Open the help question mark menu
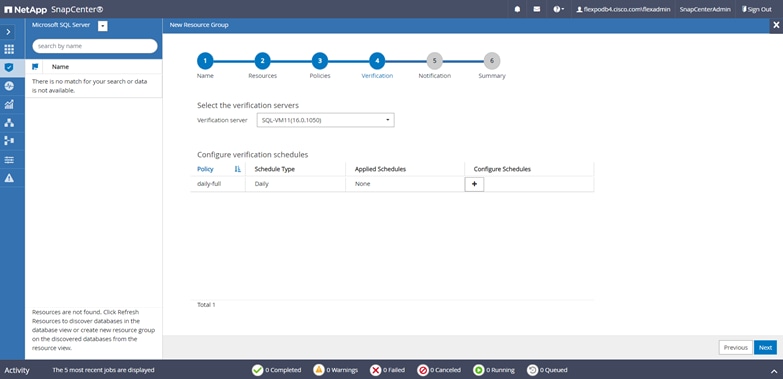The height and width of the screenshot is (379, 783). coord(558,9)
